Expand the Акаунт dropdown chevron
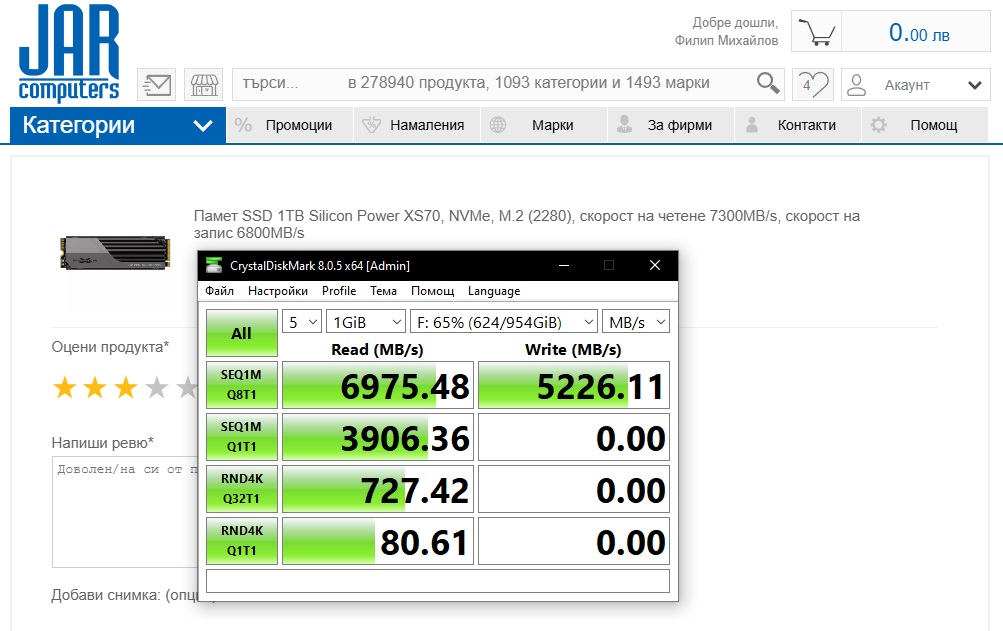1003x631 pixels. coord(975,85)
